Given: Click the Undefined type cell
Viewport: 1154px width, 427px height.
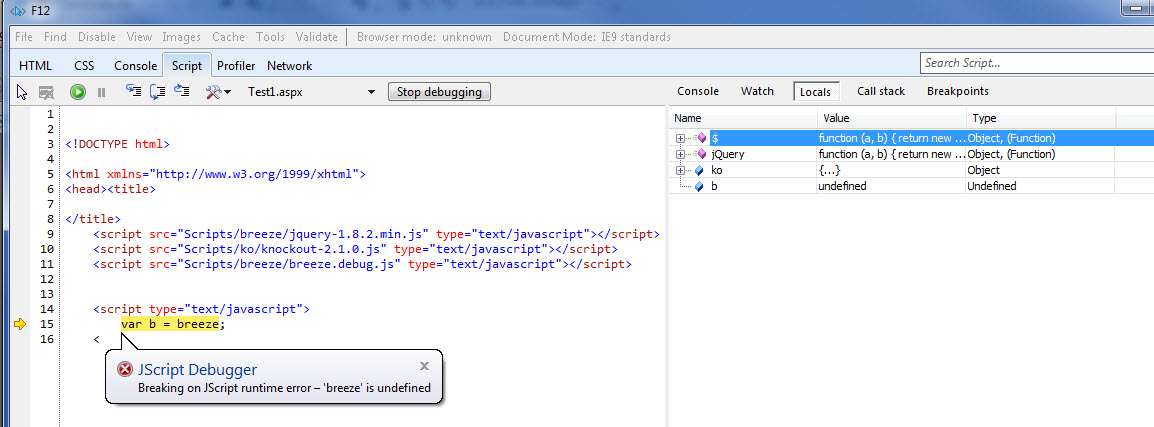Looking at the screenshot, I should [991, 187].
